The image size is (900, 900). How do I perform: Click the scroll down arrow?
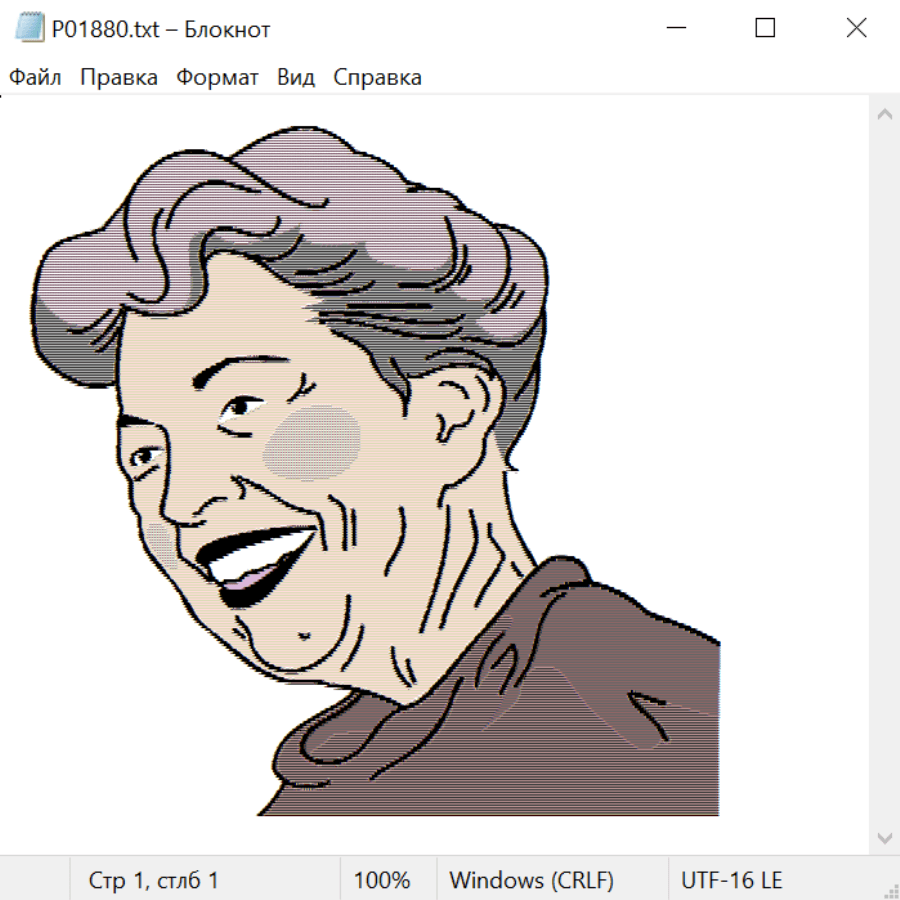[x=884, y=837]
